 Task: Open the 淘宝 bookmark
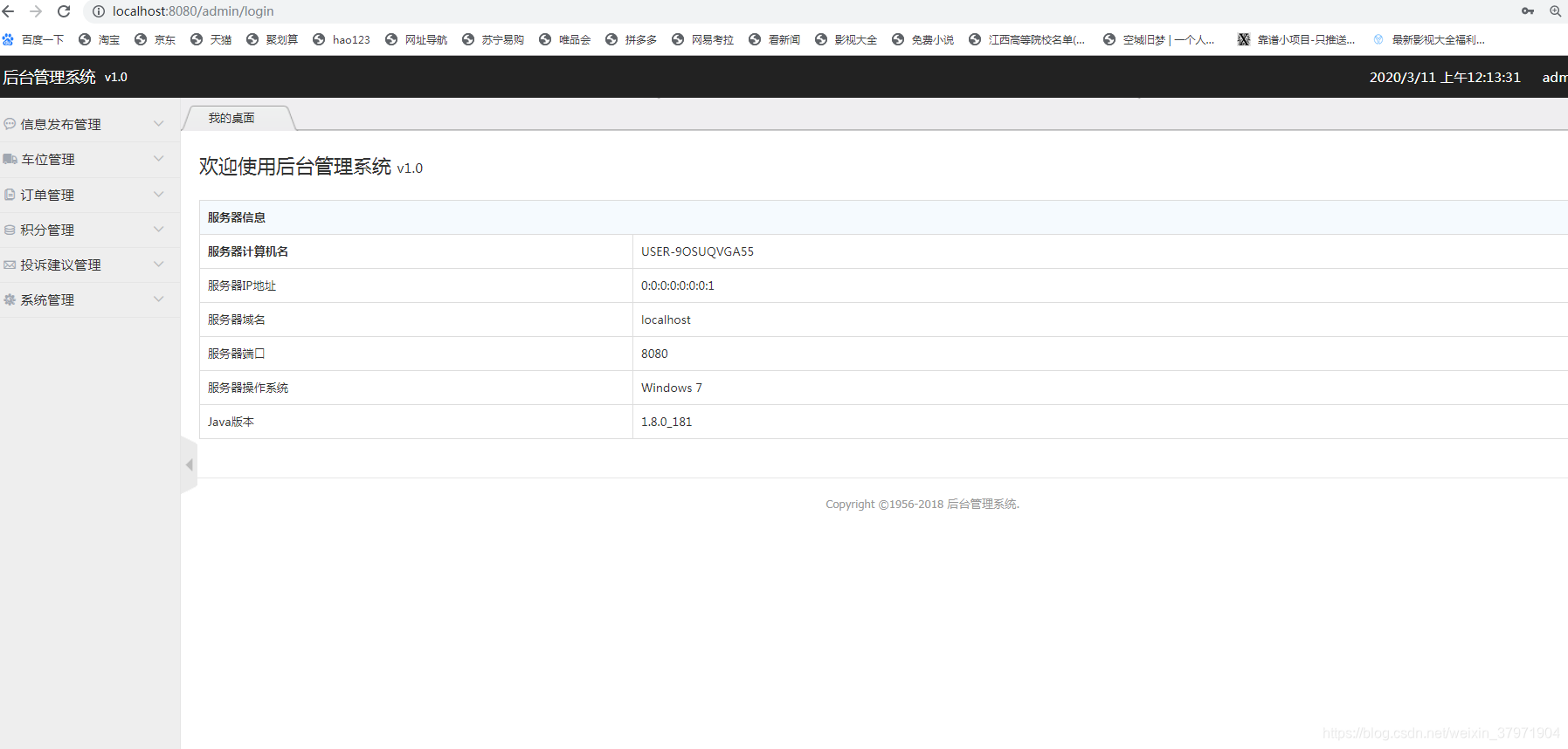[x=100, y=39]
